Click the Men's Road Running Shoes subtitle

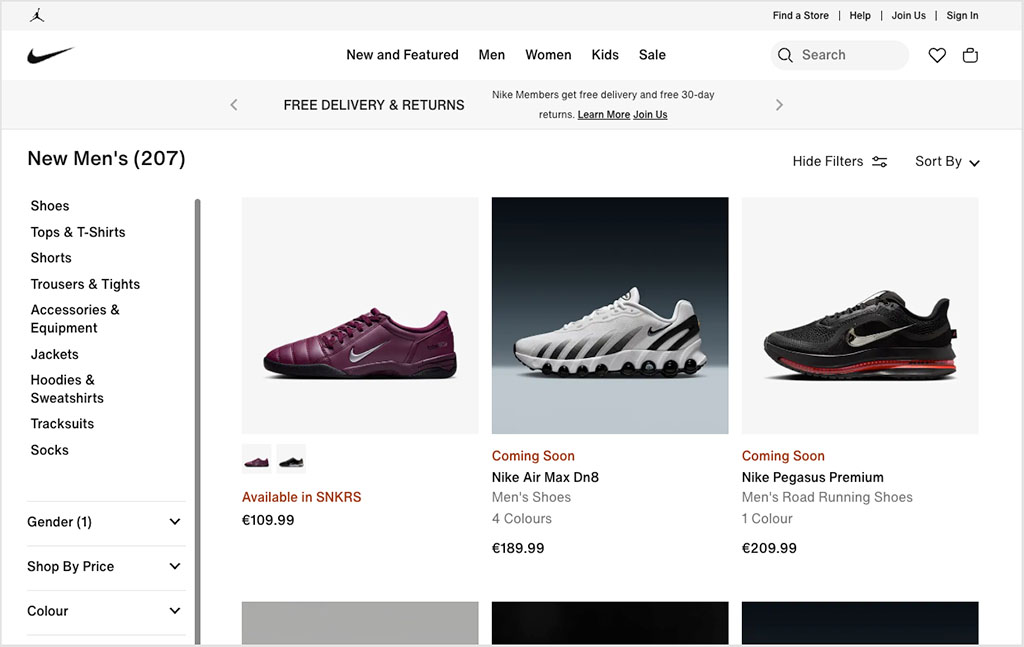(827, 497)
